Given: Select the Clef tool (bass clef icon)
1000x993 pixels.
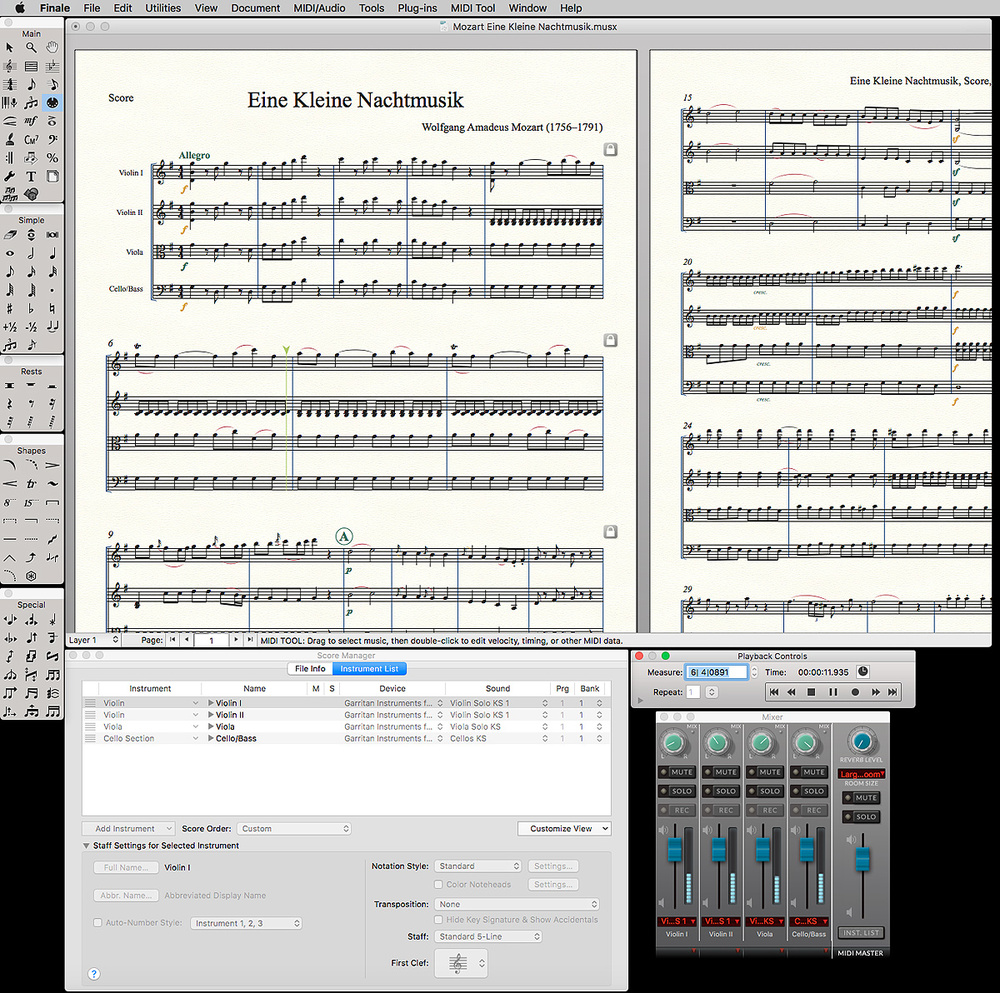Looking at the screenshot, I should click(52, 140).
